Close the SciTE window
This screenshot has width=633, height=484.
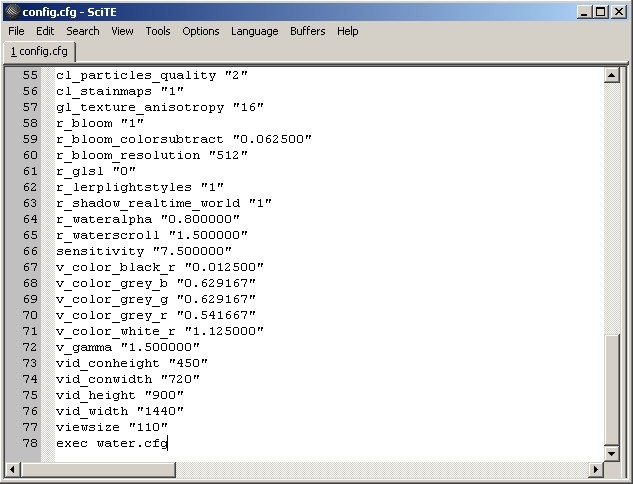tap(619, 11)
